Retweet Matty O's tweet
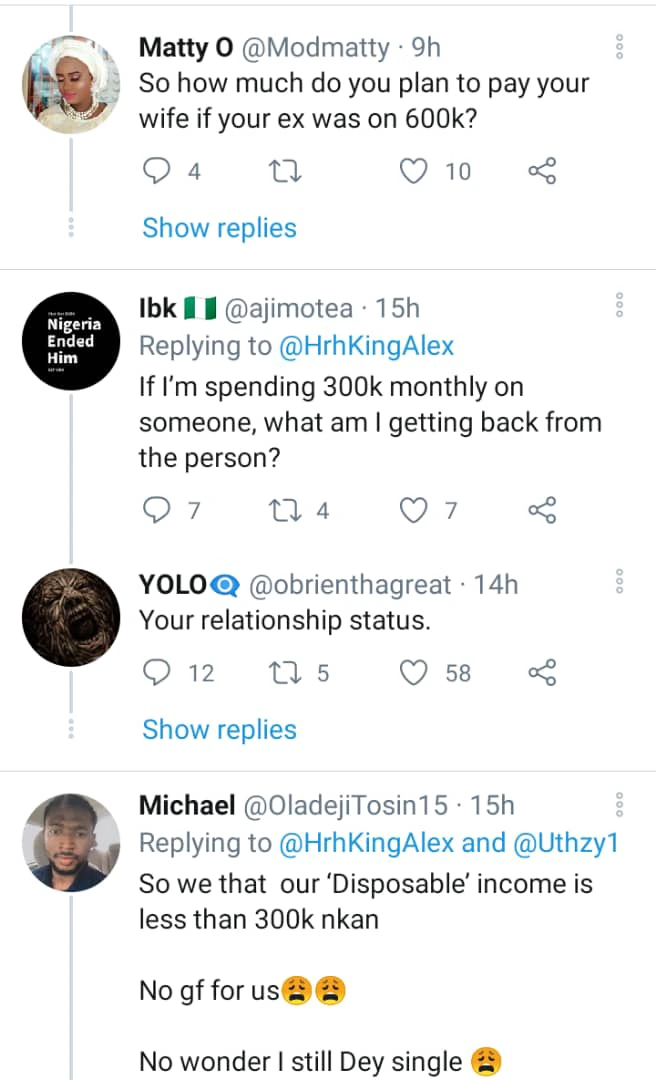This screenshot has width=656, height=1080. coord(287,172)
